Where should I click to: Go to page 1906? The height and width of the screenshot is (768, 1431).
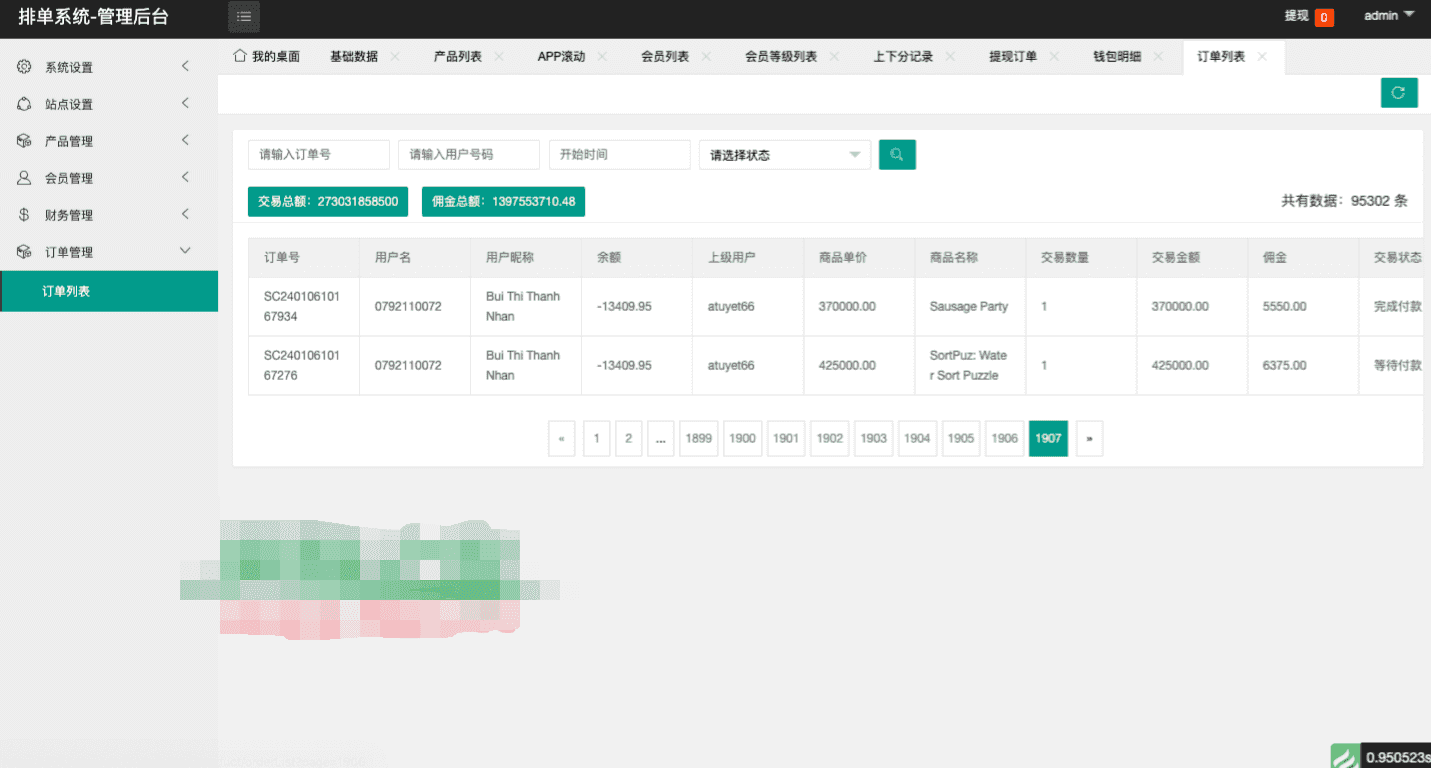pos(1004,438)
